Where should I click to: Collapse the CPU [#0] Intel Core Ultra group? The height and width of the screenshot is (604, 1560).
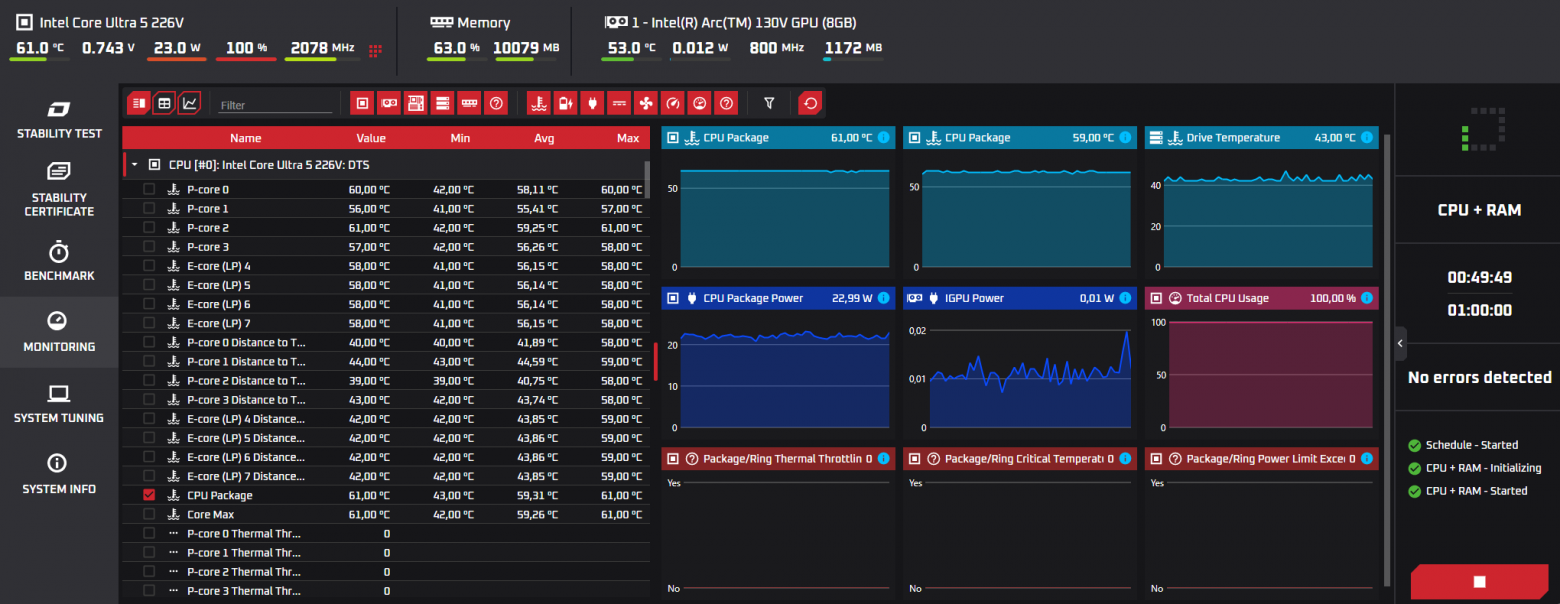coord(135,165)
